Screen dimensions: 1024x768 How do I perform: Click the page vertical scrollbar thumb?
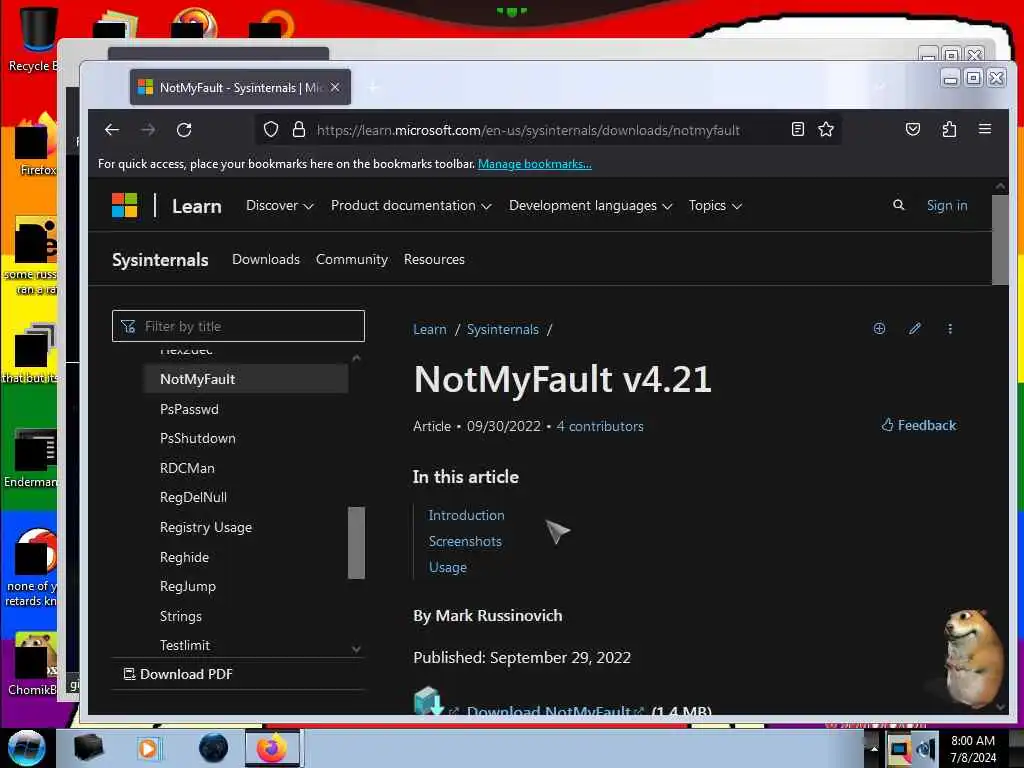[x=1000, y=240]
